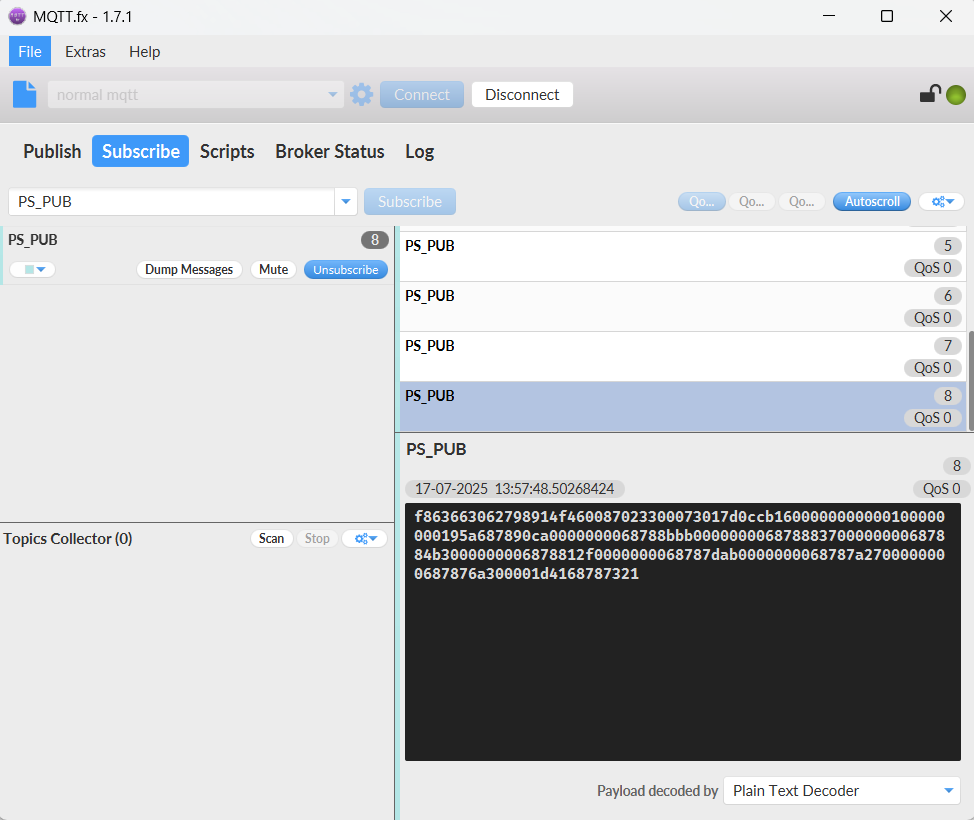Select highlighted PS_PUB message number 8
This screenshot has width=974, height=820.
683,407
